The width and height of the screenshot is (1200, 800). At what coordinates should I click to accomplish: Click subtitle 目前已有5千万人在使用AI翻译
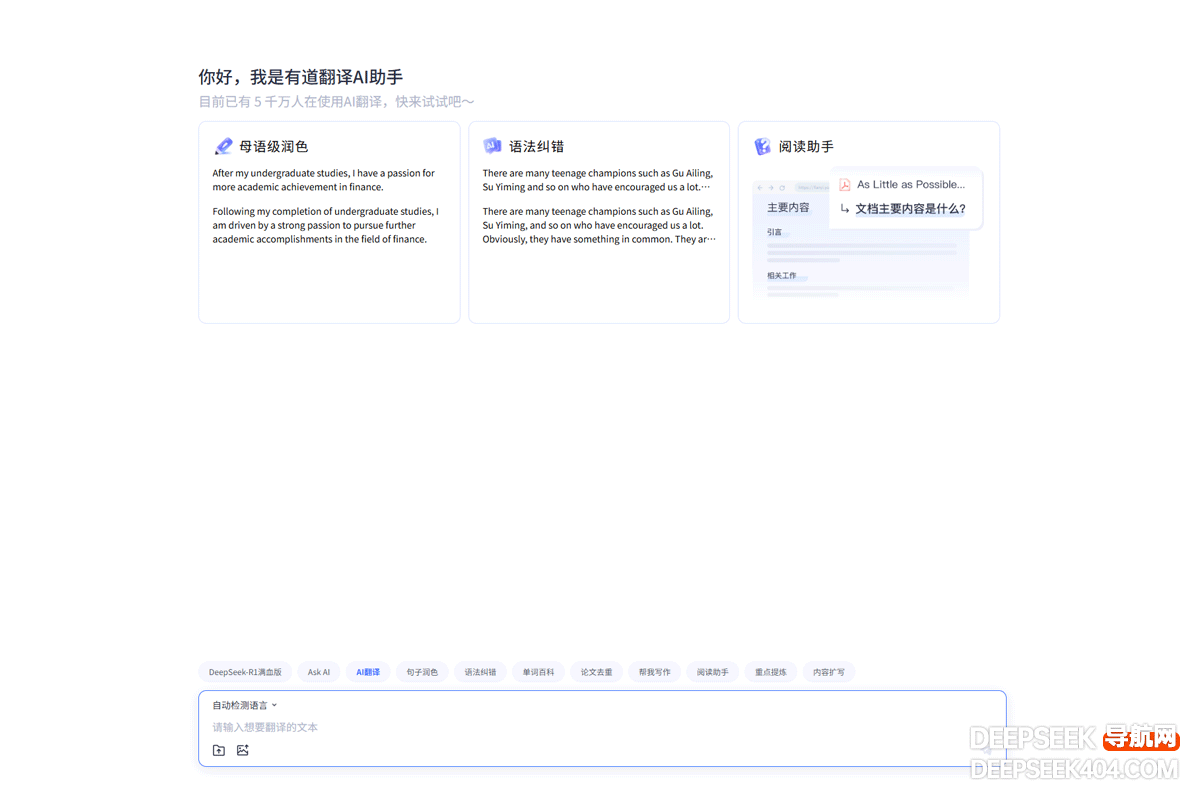[x=336, y=101]
